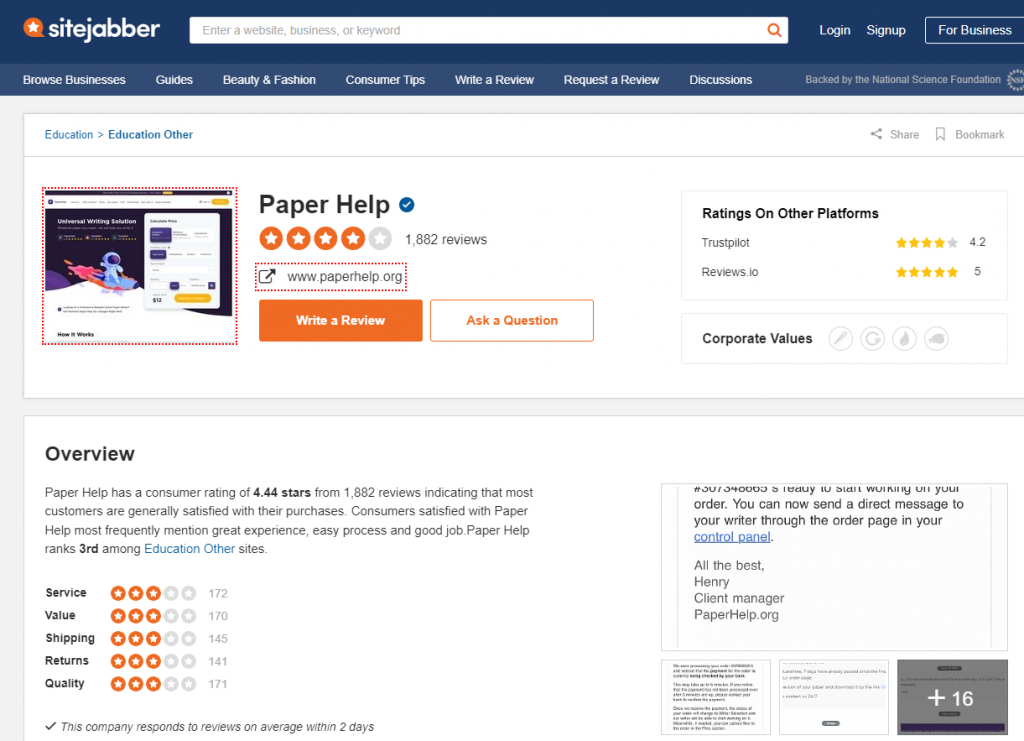Click the Trustpilot star rating
The height and width of the screenshot is (741, 1024).
[x=927, y=243]
